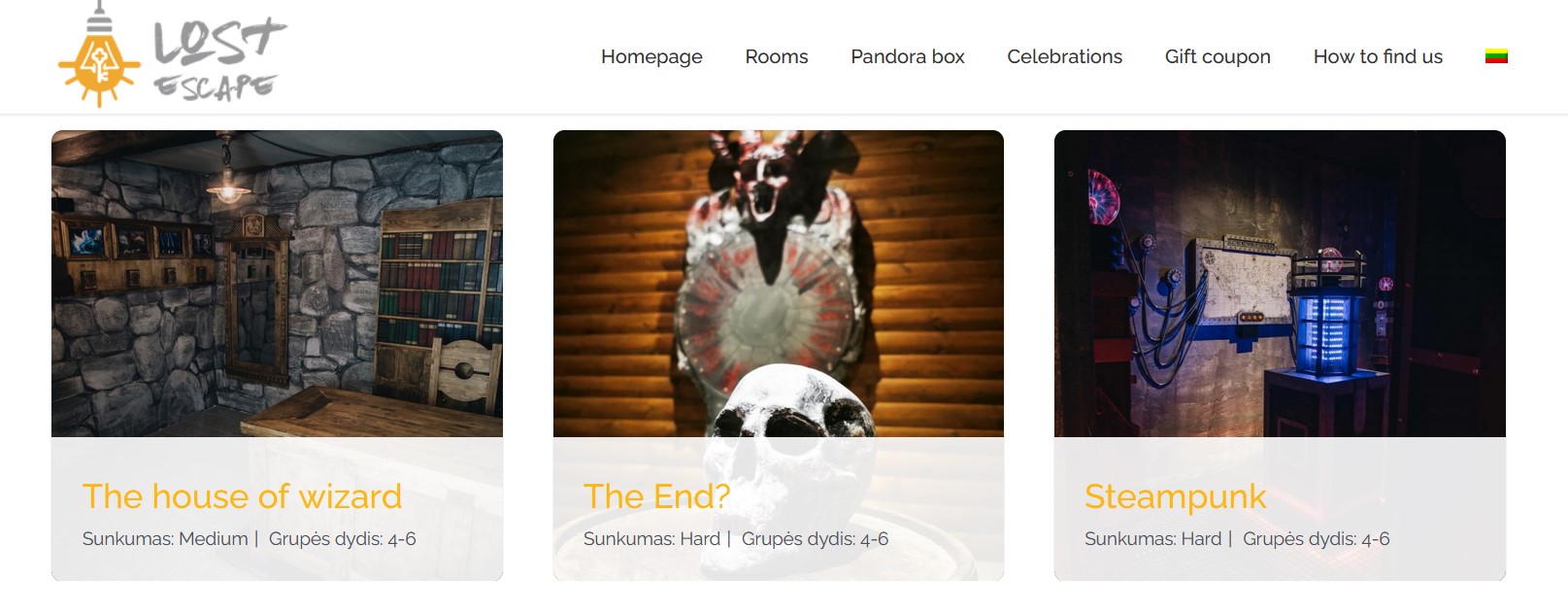Select Celebrations in the top menu
Viewport: 1568px width, 613px height.
click(x=1064, y=56)
